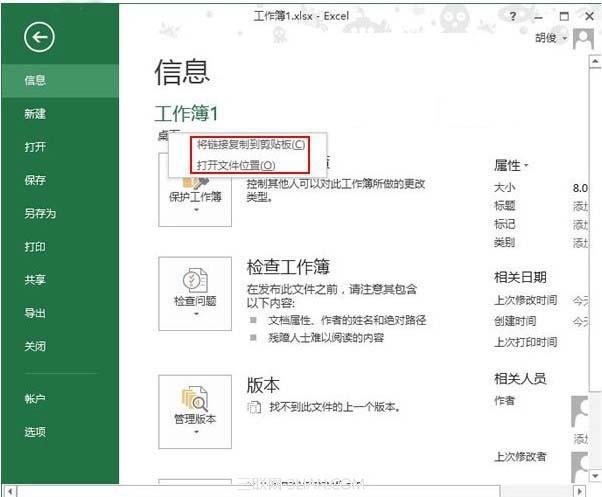602x497 pixels.
Task: Open the Manage Versions (管理版本) button
Action: pyautogui.click(x=195, y=412)
